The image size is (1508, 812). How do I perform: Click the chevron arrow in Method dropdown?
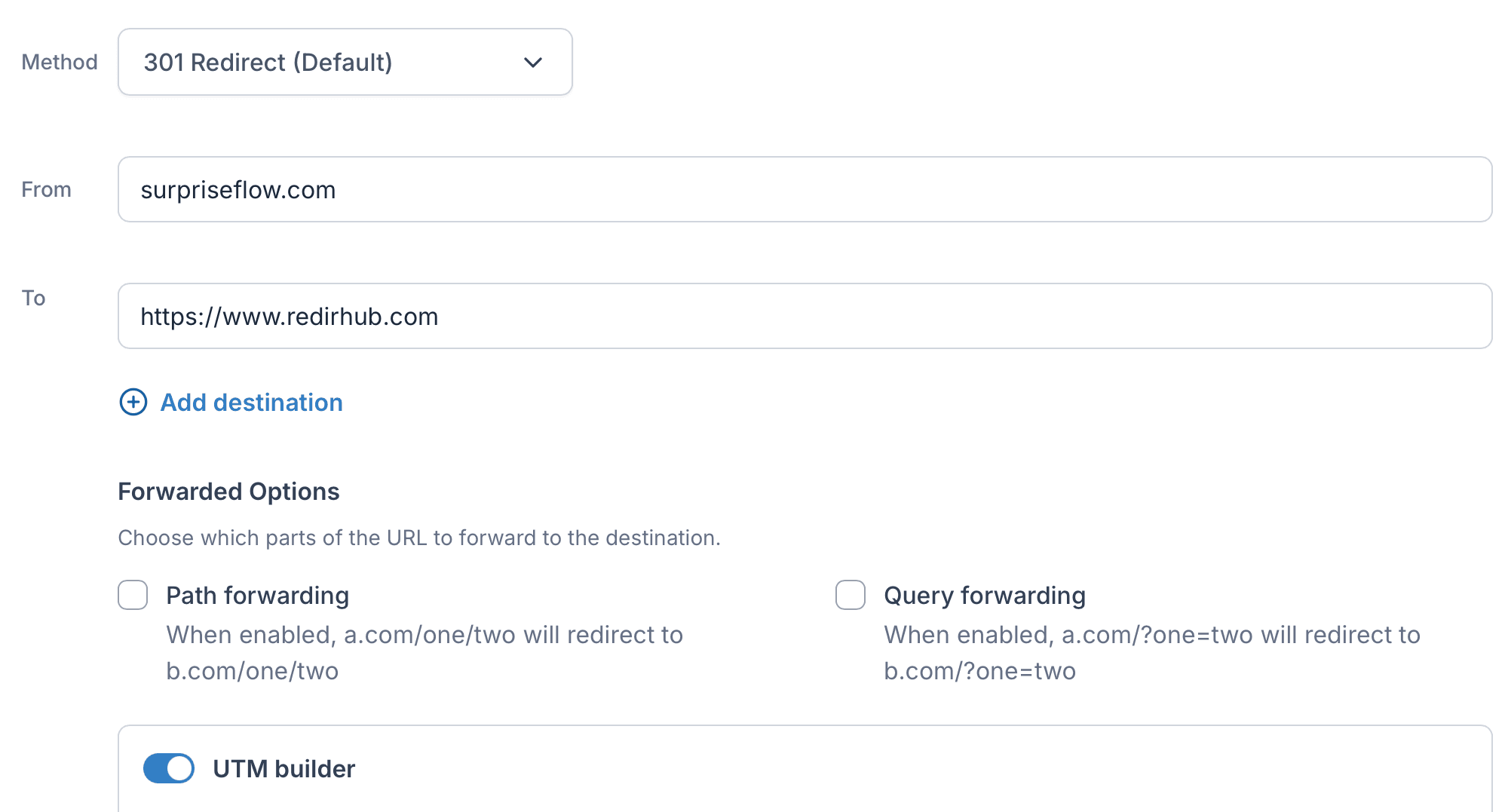point(533,63)
